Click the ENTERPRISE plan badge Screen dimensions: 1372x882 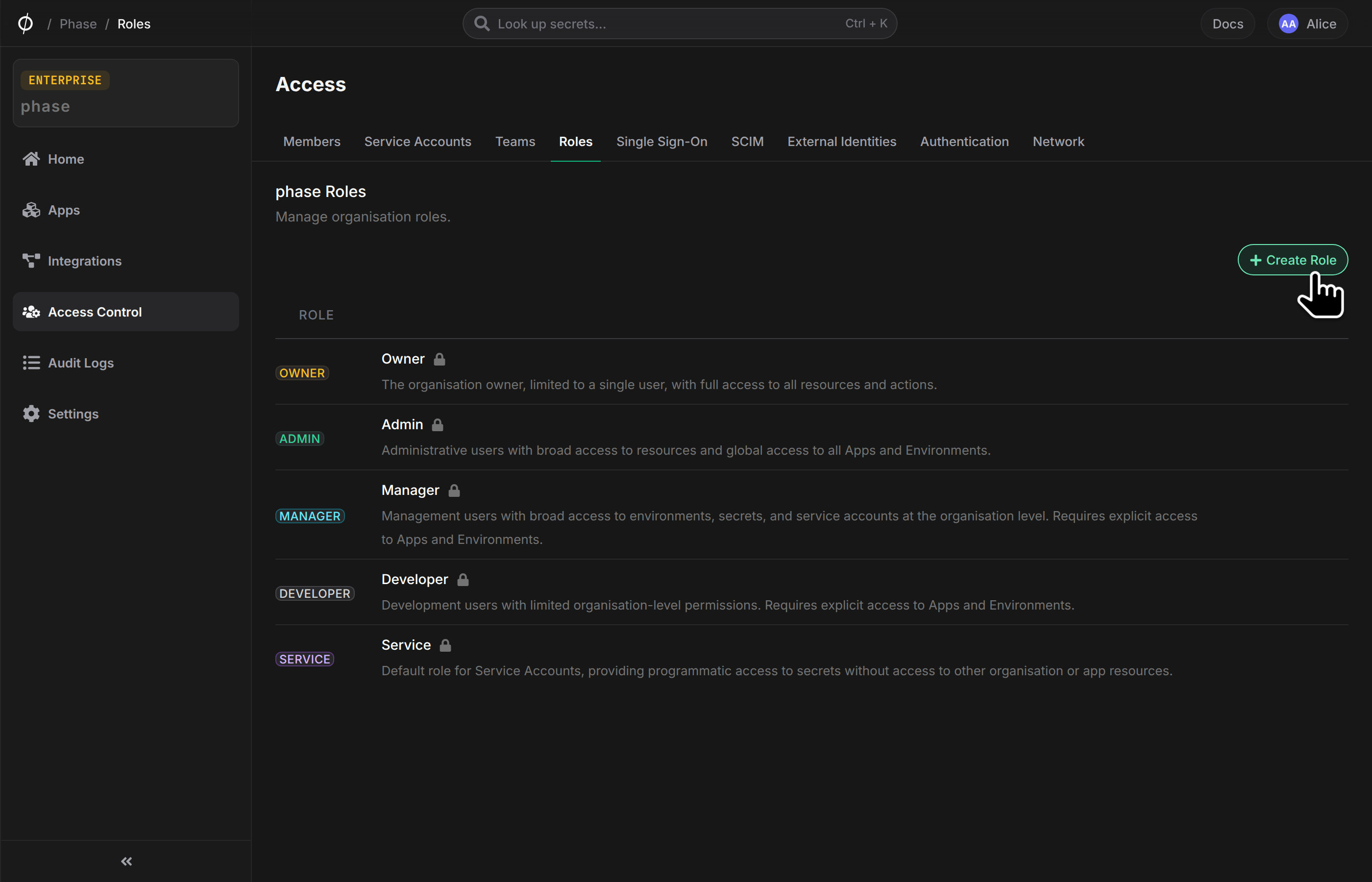click(65, 79)
